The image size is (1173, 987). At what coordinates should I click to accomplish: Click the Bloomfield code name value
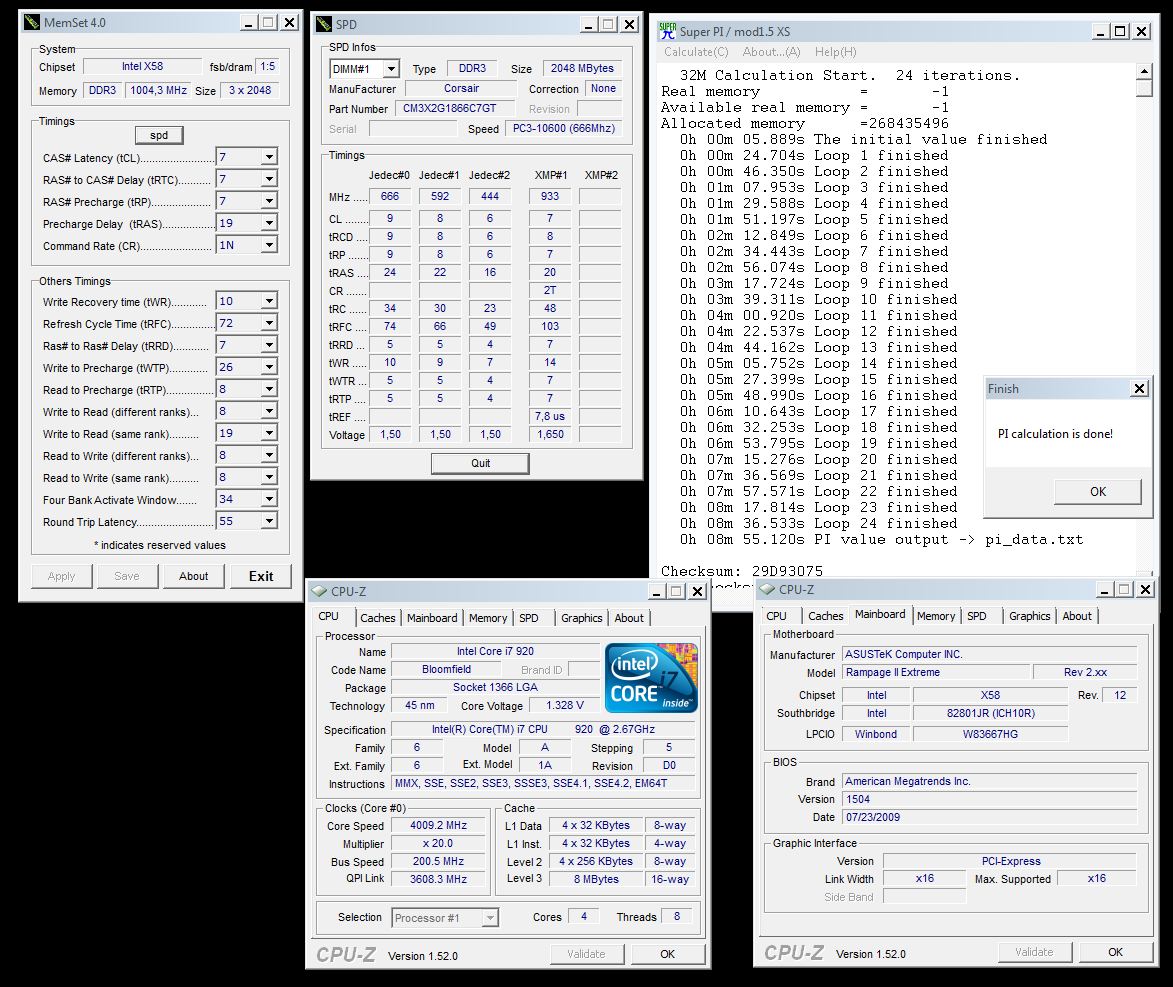tap(447, 669)
